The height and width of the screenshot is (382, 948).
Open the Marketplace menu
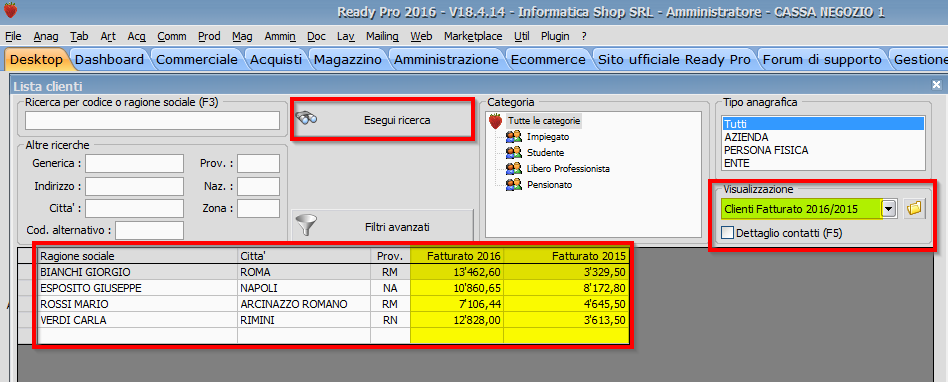(x=473, y=36)
